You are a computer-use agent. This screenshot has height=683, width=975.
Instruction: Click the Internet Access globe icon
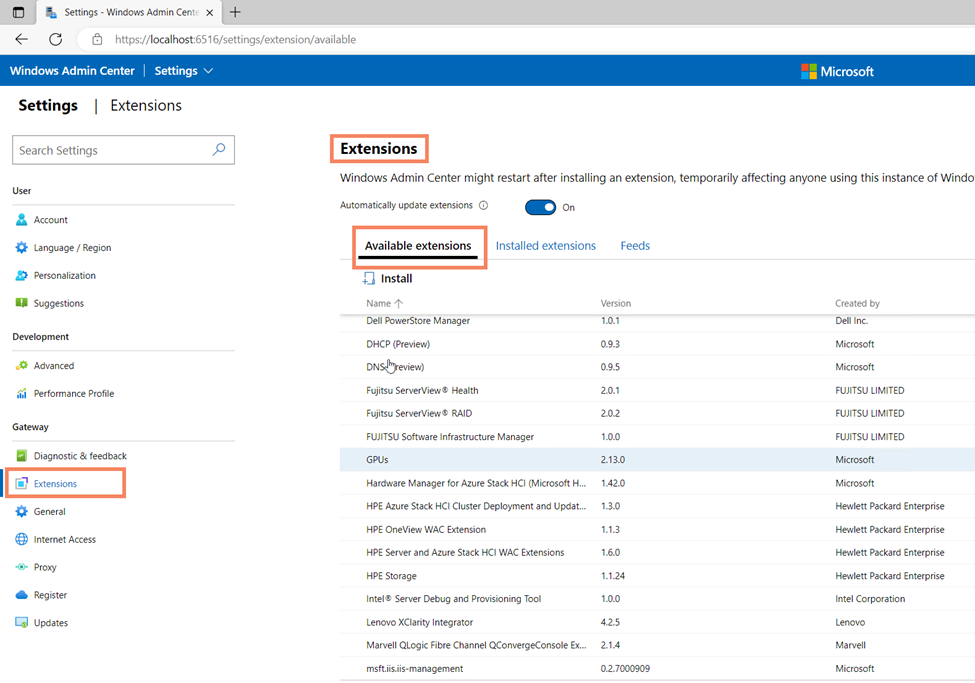pos(22,539)
